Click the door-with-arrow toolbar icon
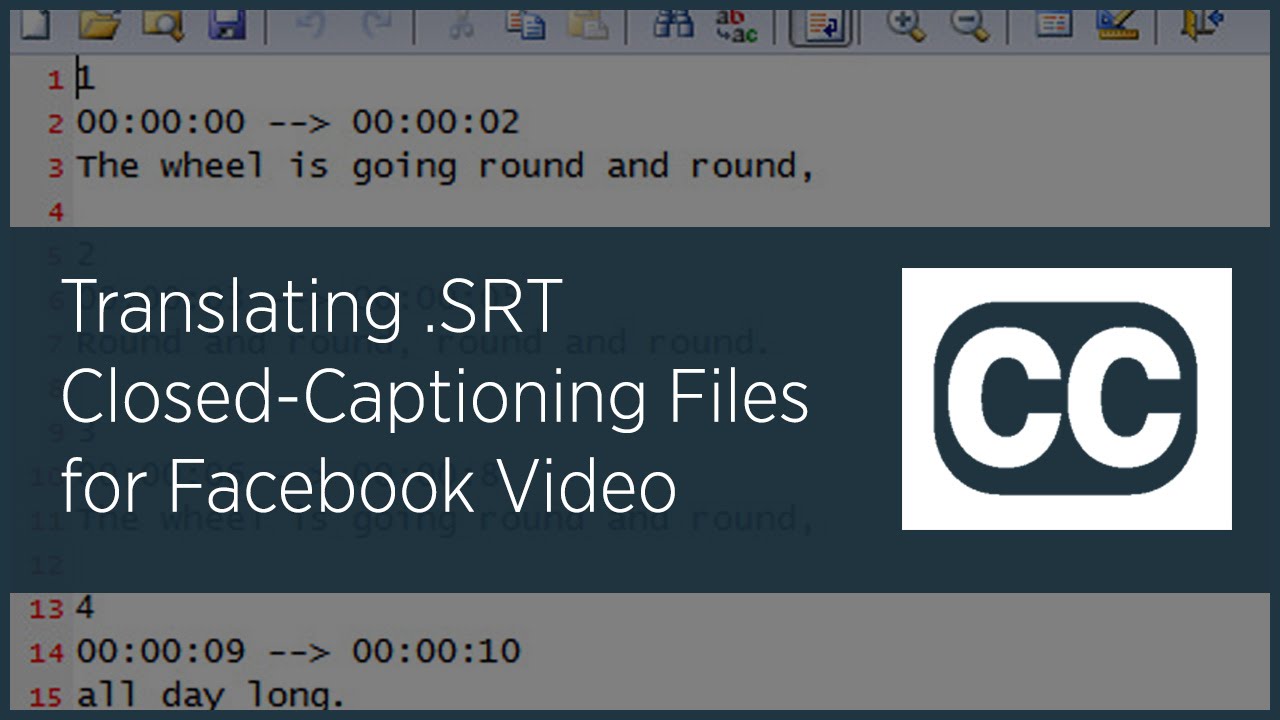 (1202, 24)
